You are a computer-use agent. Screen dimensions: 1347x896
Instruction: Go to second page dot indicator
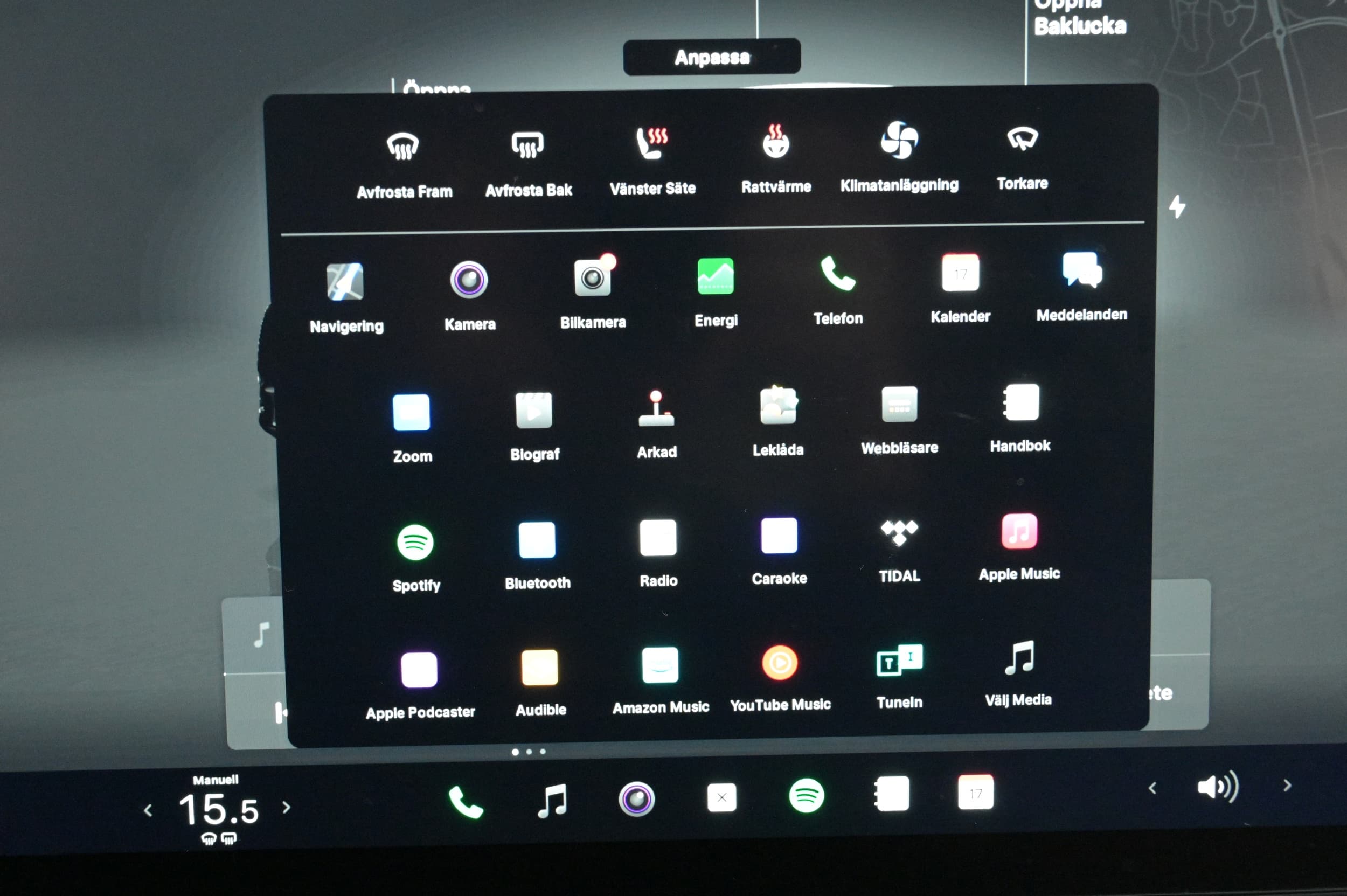coord(529,752)
